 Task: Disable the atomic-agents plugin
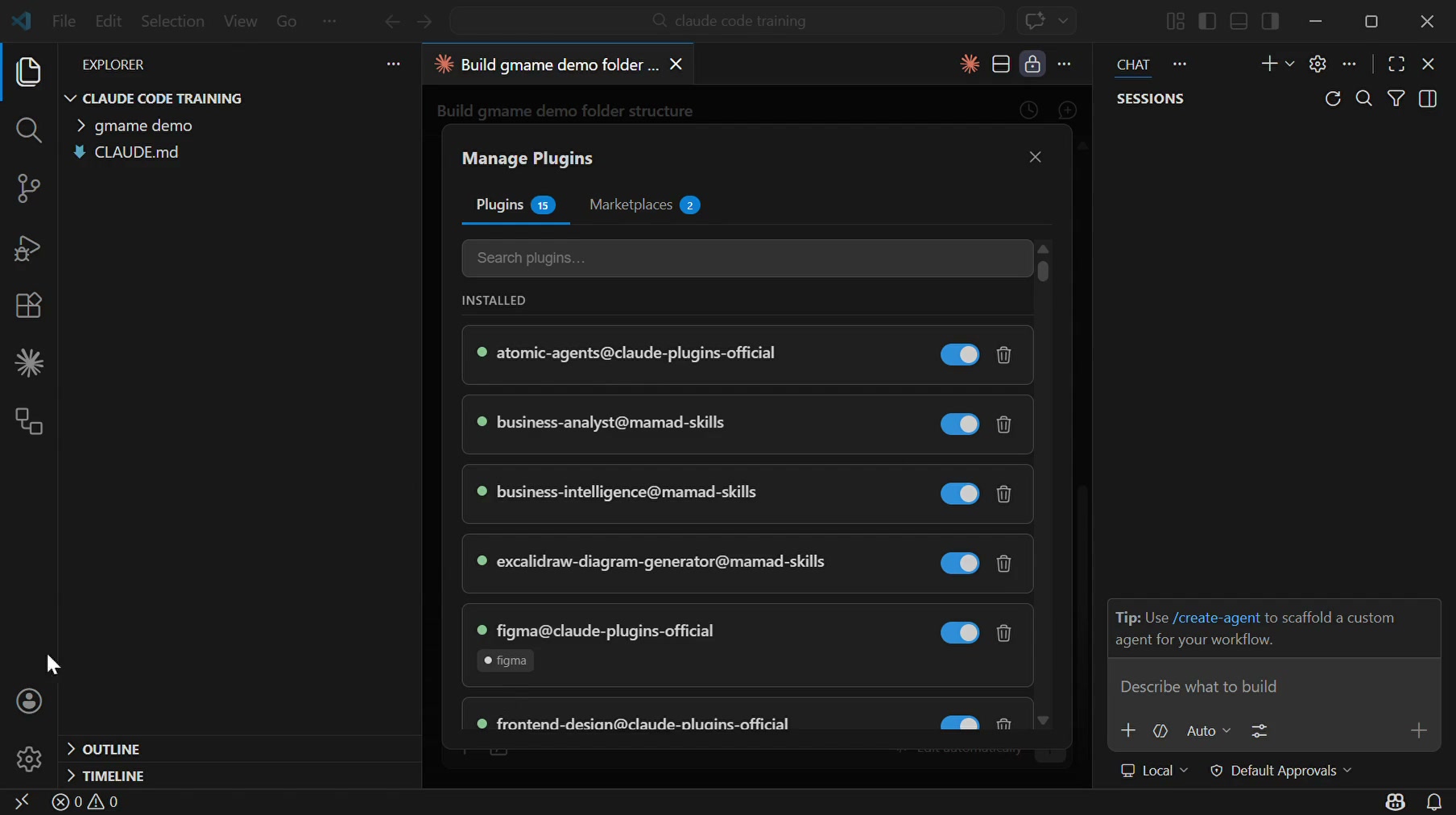960,355
